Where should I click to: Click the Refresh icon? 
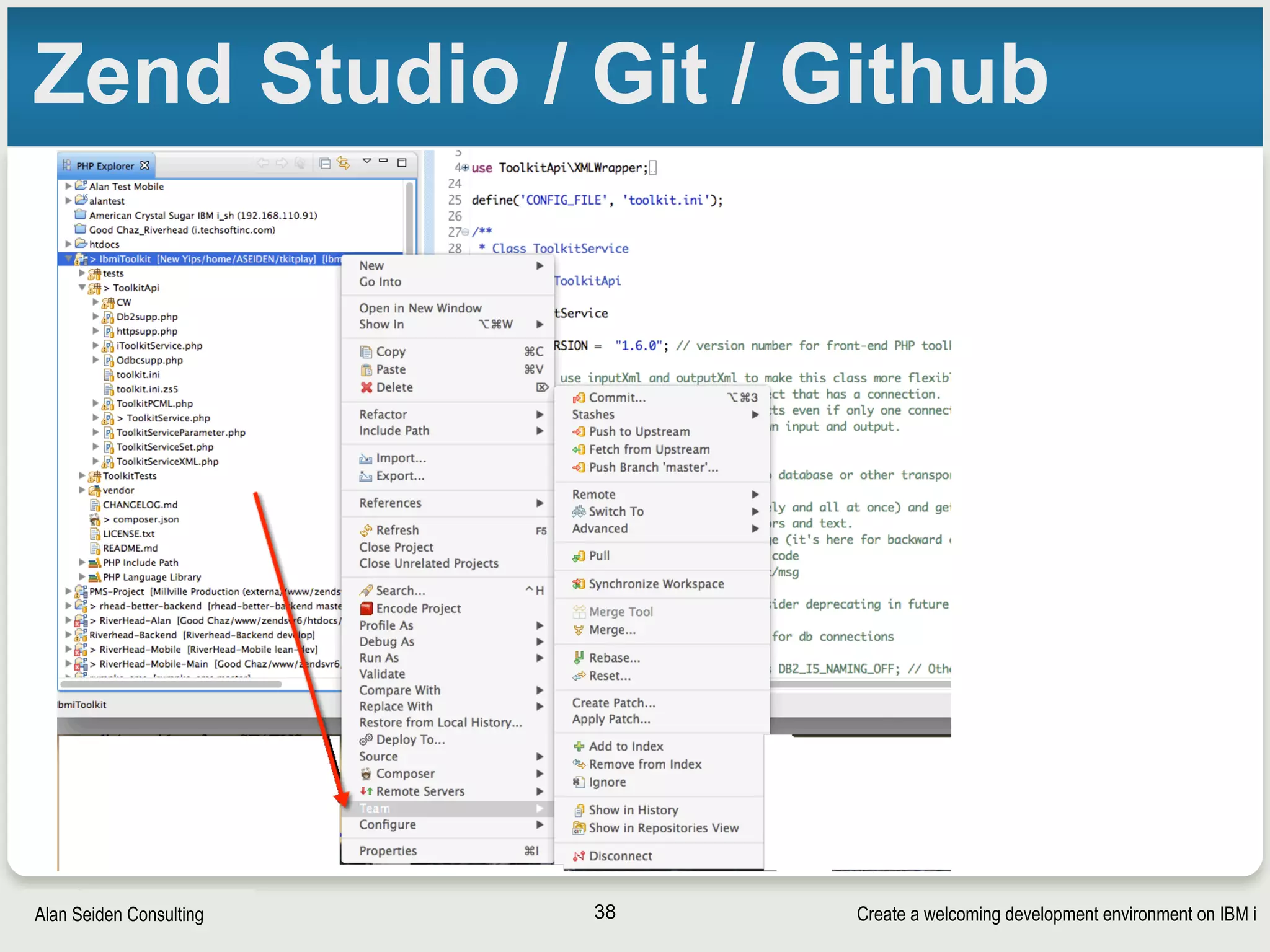[x=366, y=531]
